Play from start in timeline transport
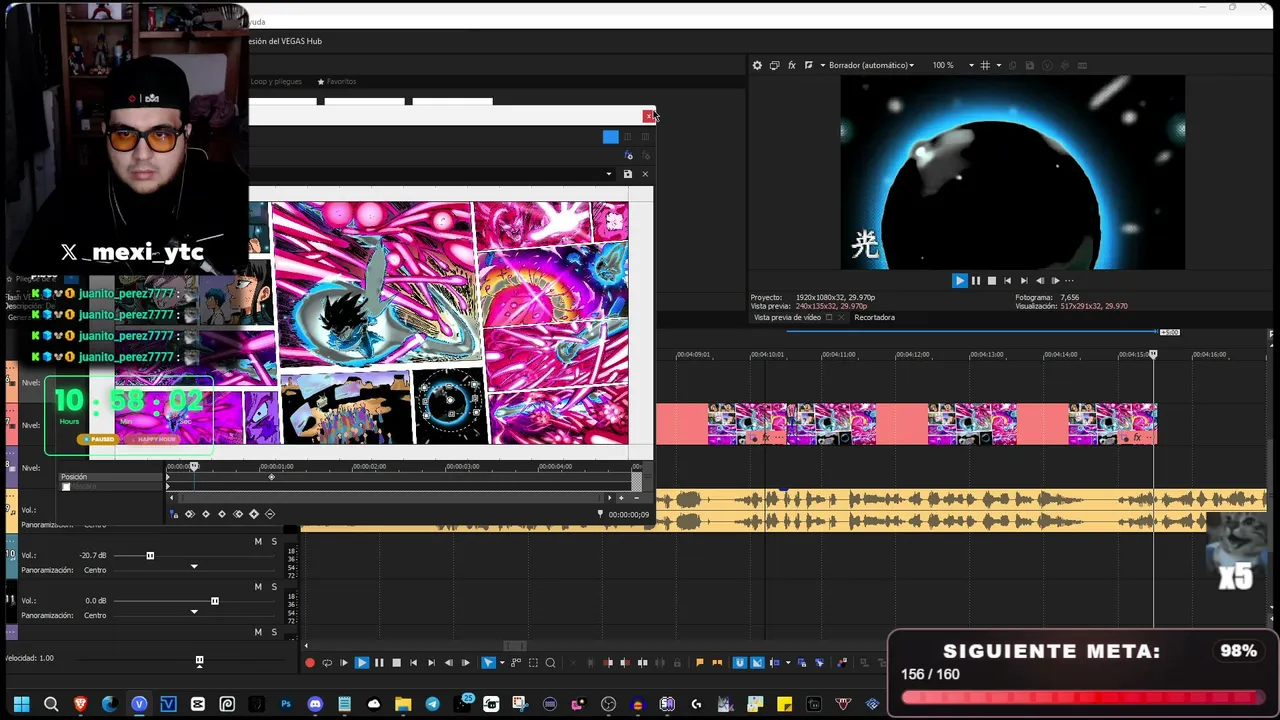The image size is (1280, 720). [x=344, y=663]
